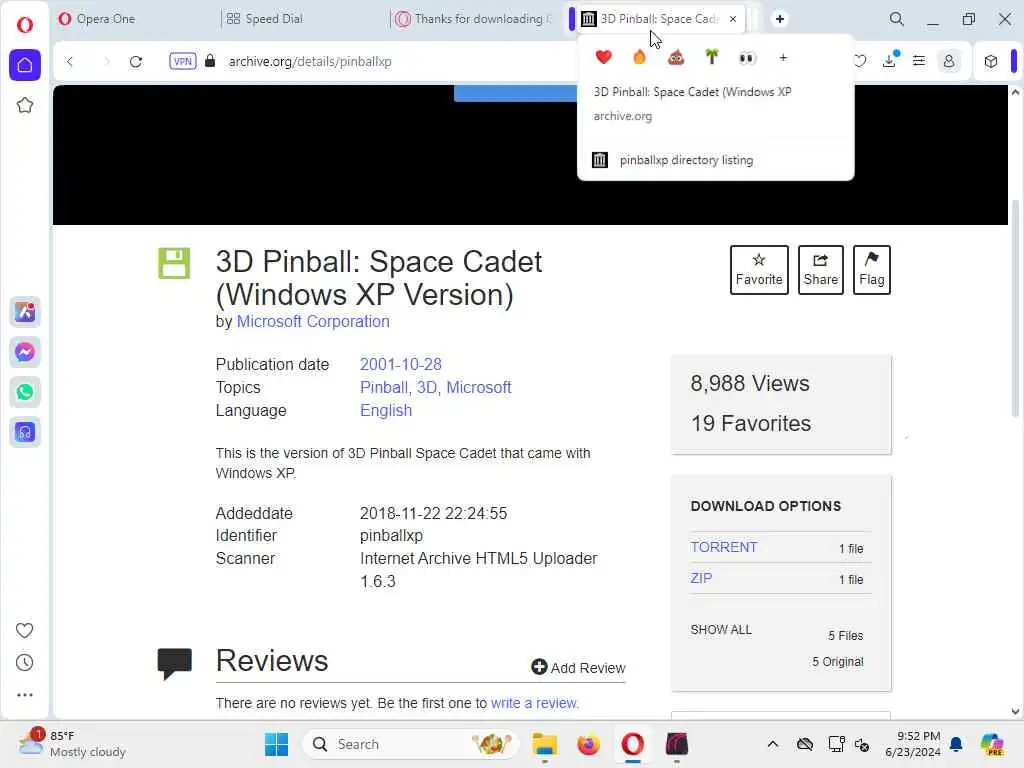Add another emoji with plus in popup
This screenshot has height=768, width=1024.
tap(783, 58)
